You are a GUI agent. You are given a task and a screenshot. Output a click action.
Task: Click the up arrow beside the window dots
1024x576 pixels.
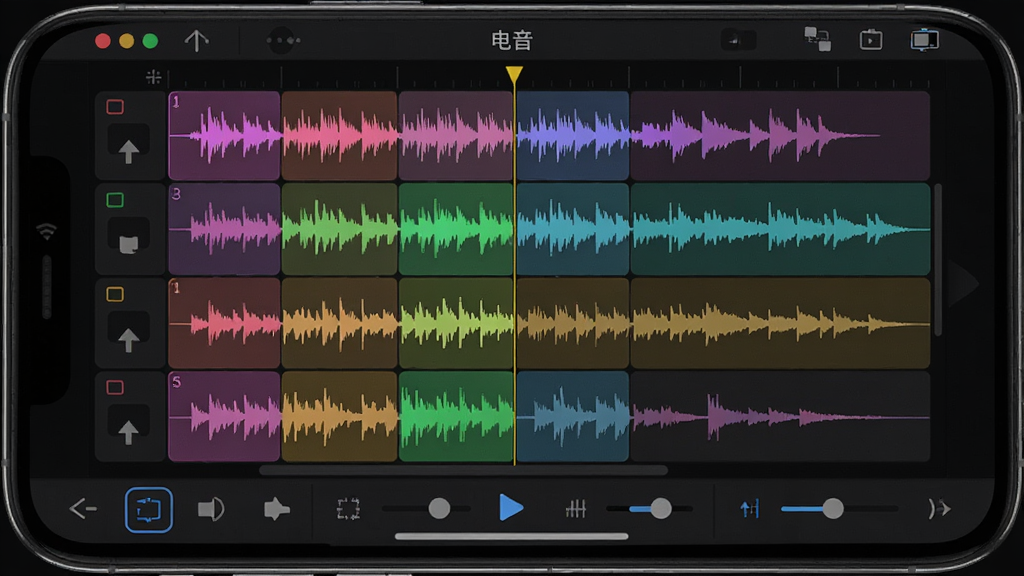196,40
